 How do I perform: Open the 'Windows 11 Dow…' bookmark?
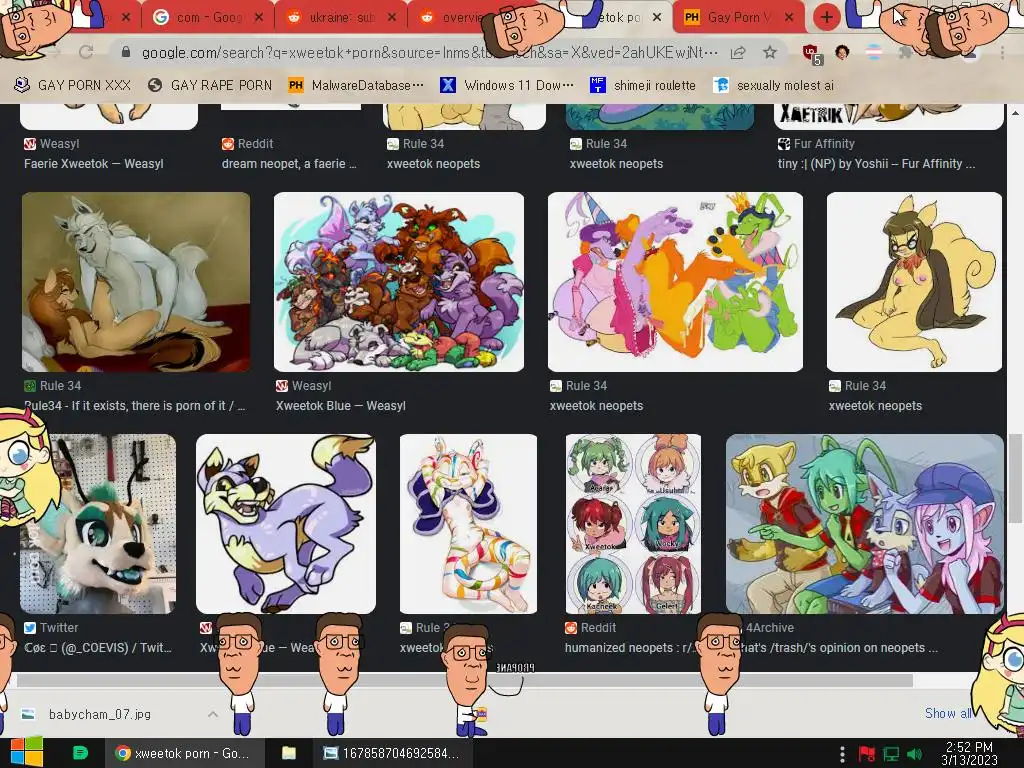click(507, 86)
